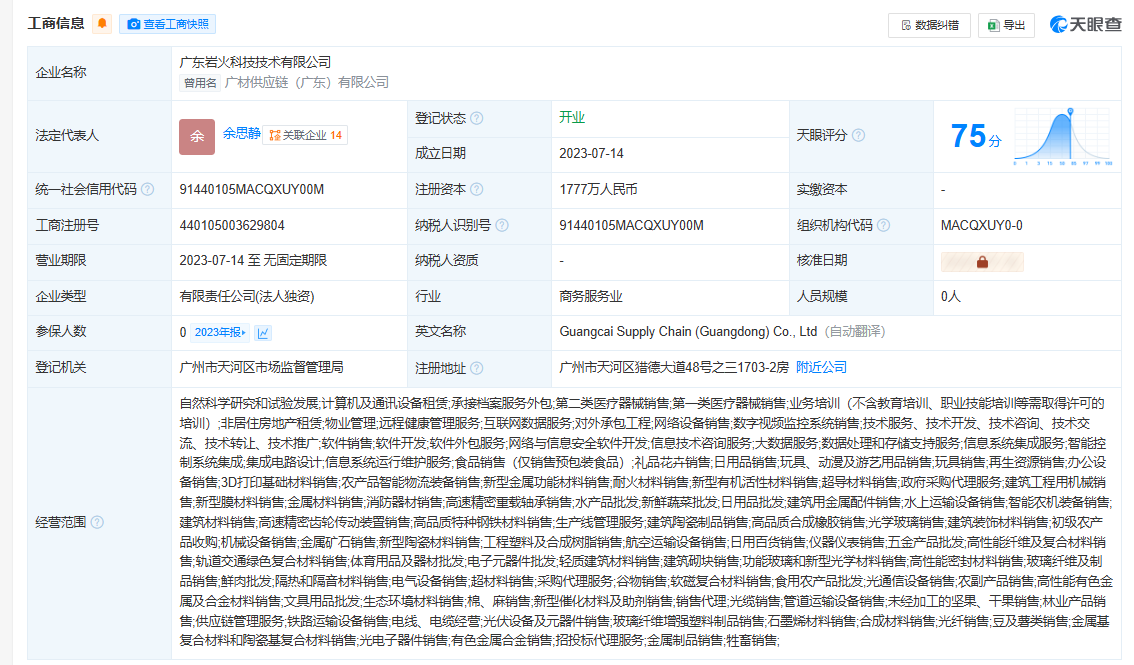Click the orange bell alert icon
The height and width of the screenshot is (665, 1134).
[102, 24]
